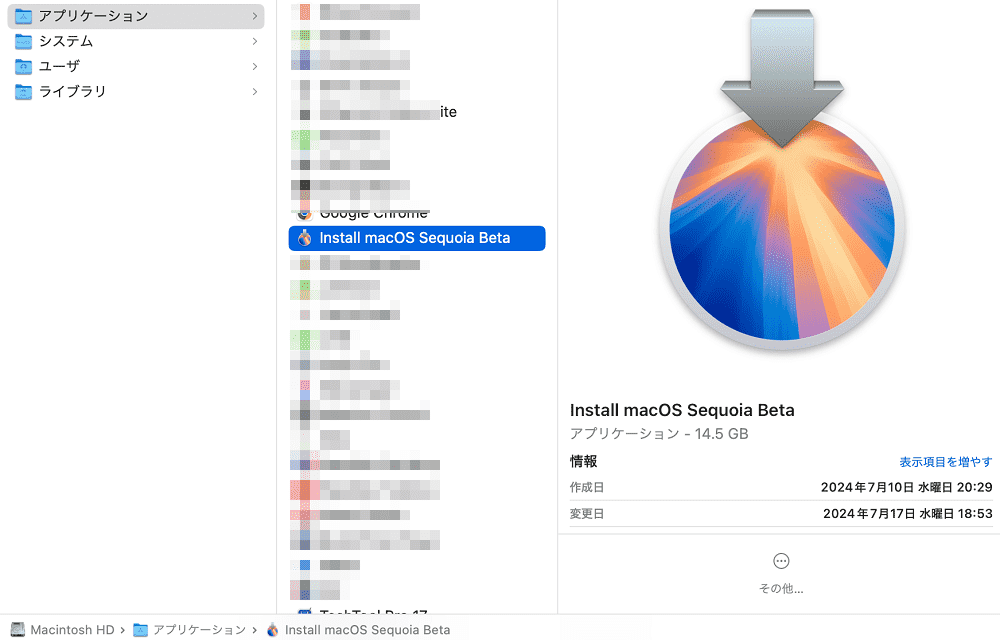Screen dimensions: 1000x640
Task: Click Macintosh HD disk icon in path bar
Action: coord(18,630)
